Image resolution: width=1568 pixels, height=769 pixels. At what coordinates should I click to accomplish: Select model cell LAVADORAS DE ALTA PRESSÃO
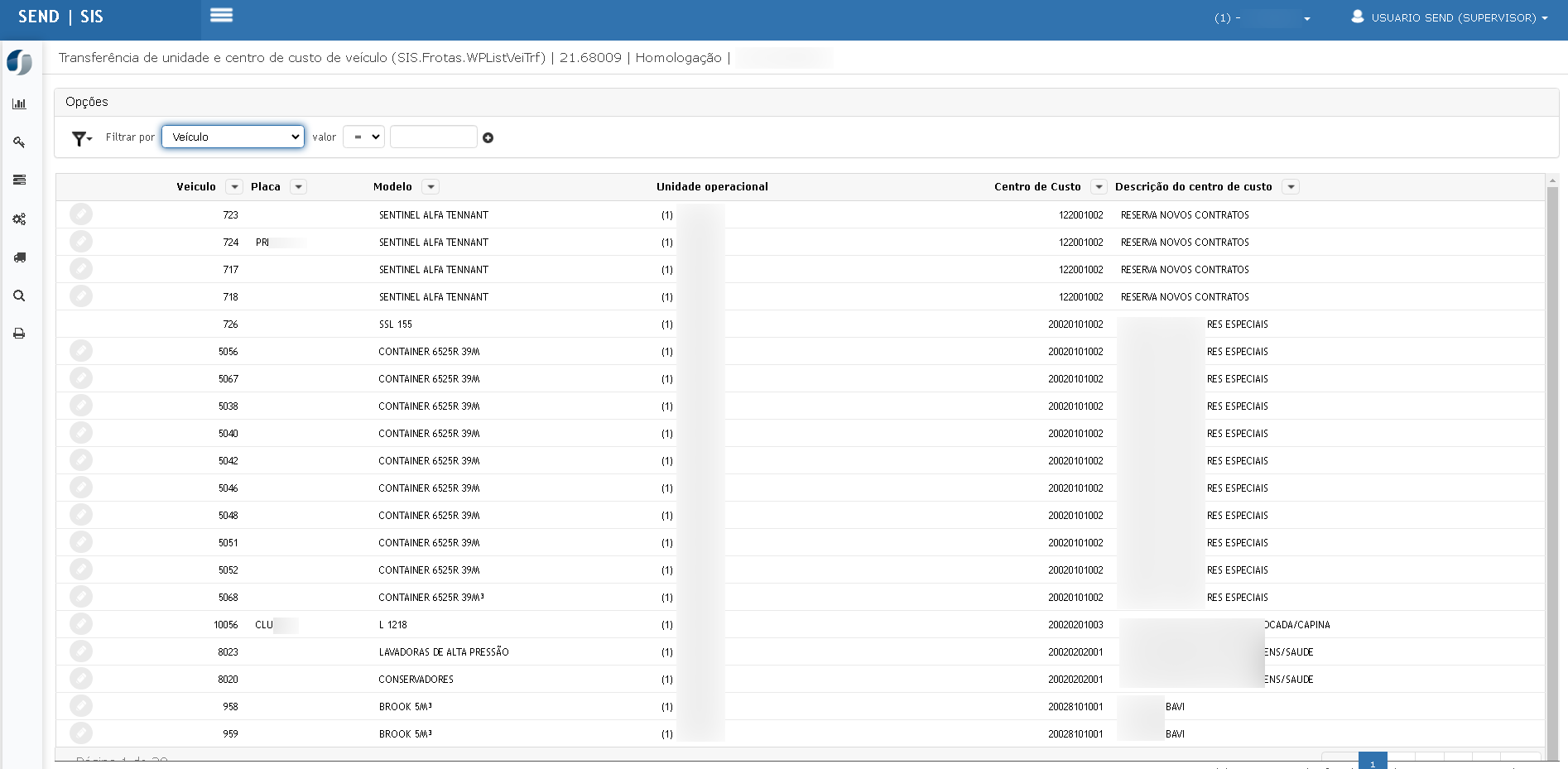tap(444, 652)
